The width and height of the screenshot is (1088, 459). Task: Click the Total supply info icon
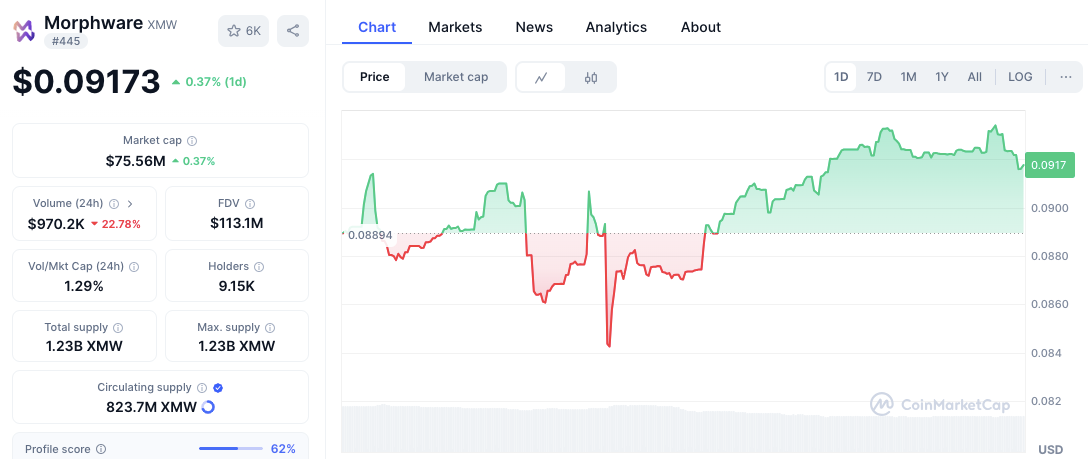click(x=118, y=328)
